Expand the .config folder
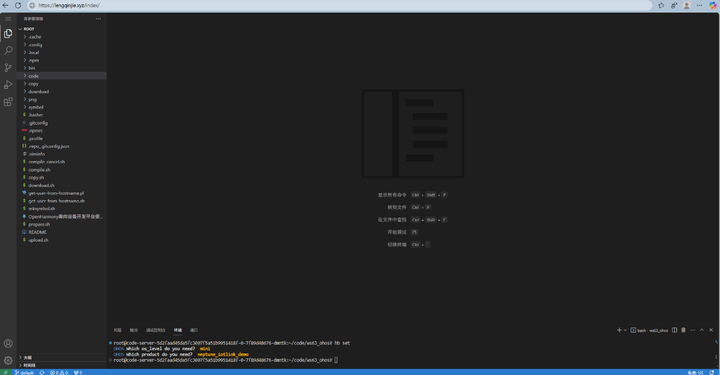The width and height of the screenshot is (720, 375). pos(62,45)
